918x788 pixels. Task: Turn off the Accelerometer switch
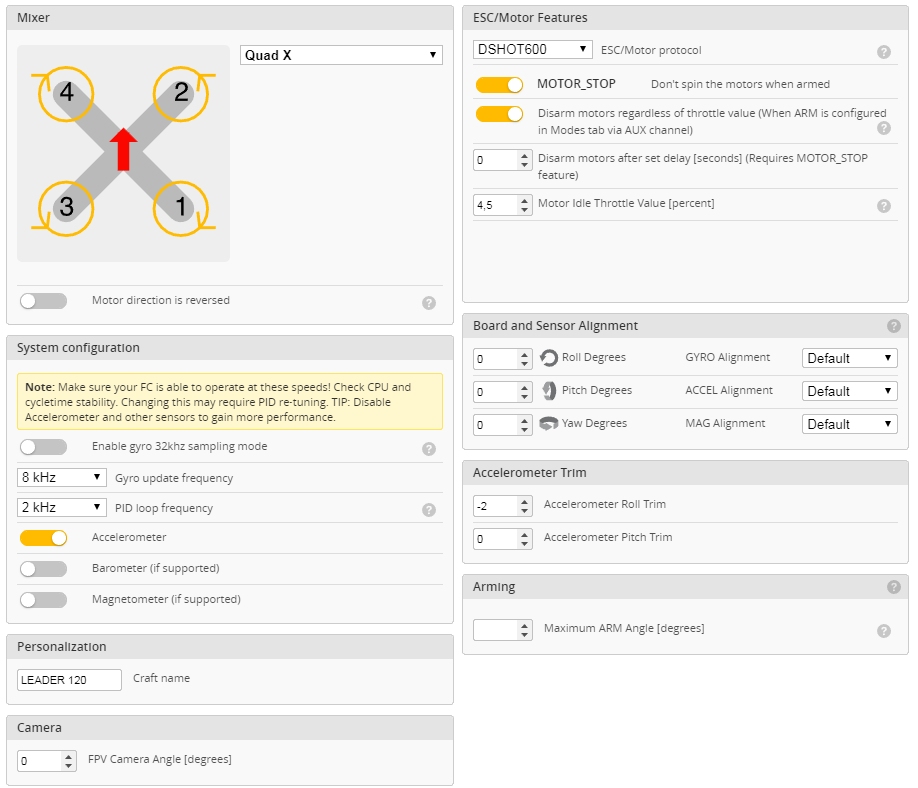pyautogui.click(x=43, y=538)
